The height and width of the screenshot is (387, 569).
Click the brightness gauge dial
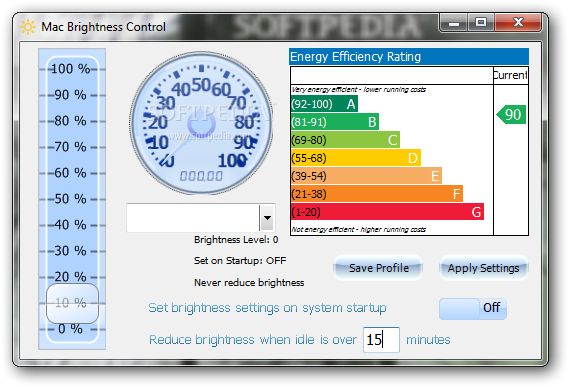[x=201, y=123]
